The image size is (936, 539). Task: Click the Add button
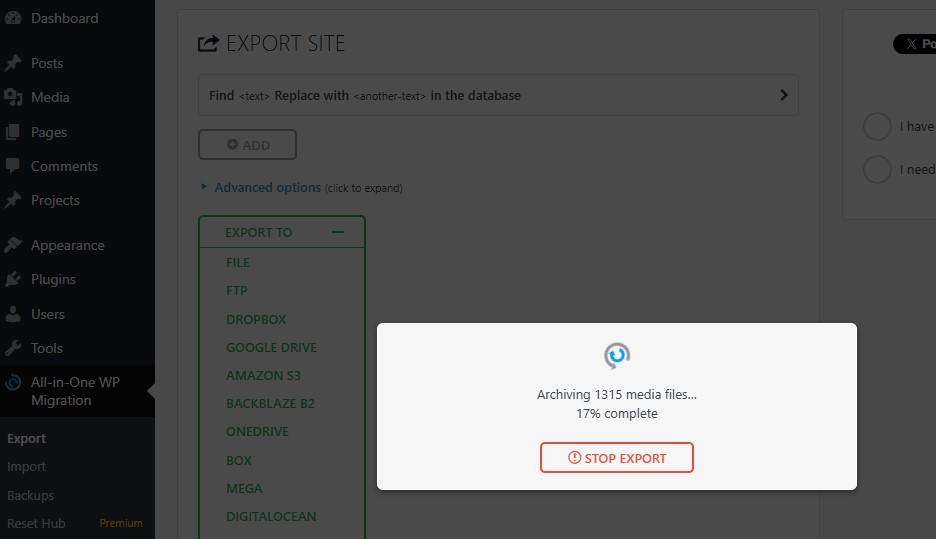247,145
